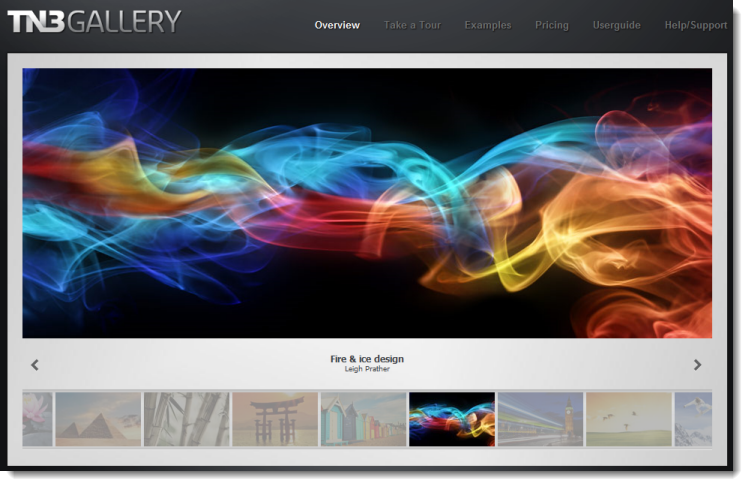
Task: Open the Help/Support page
Action: click(x=696, y=25)
